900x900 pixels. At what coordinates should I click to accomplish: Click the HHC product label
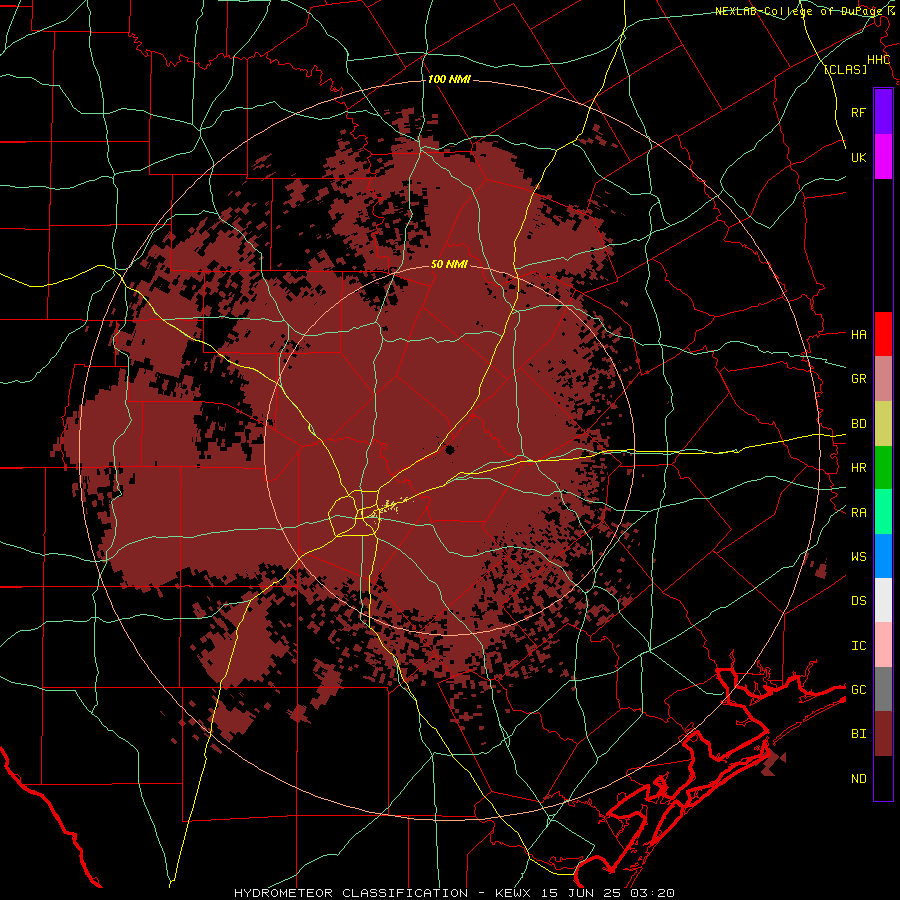[x=878, y=60]
